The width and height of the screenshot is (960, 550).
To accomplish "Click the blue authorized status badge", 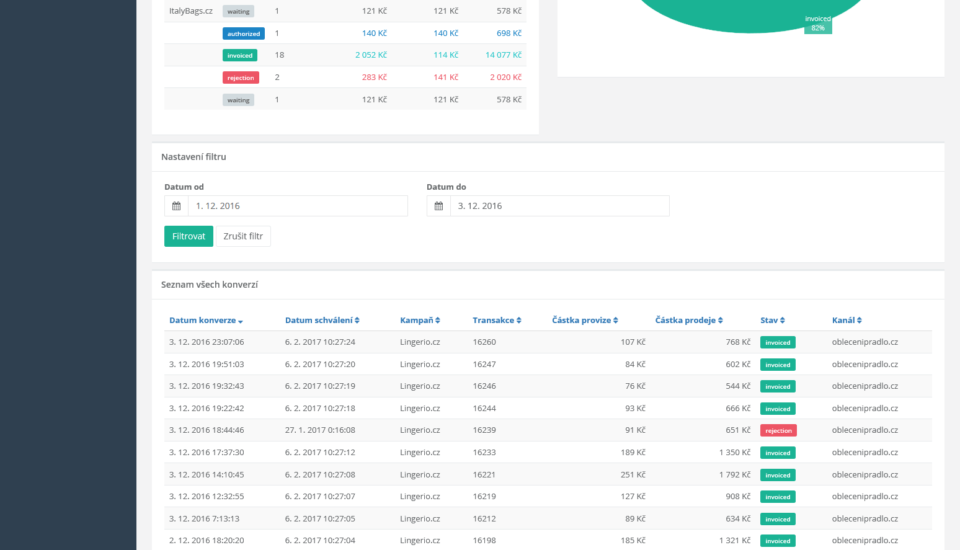I will 244,34.
